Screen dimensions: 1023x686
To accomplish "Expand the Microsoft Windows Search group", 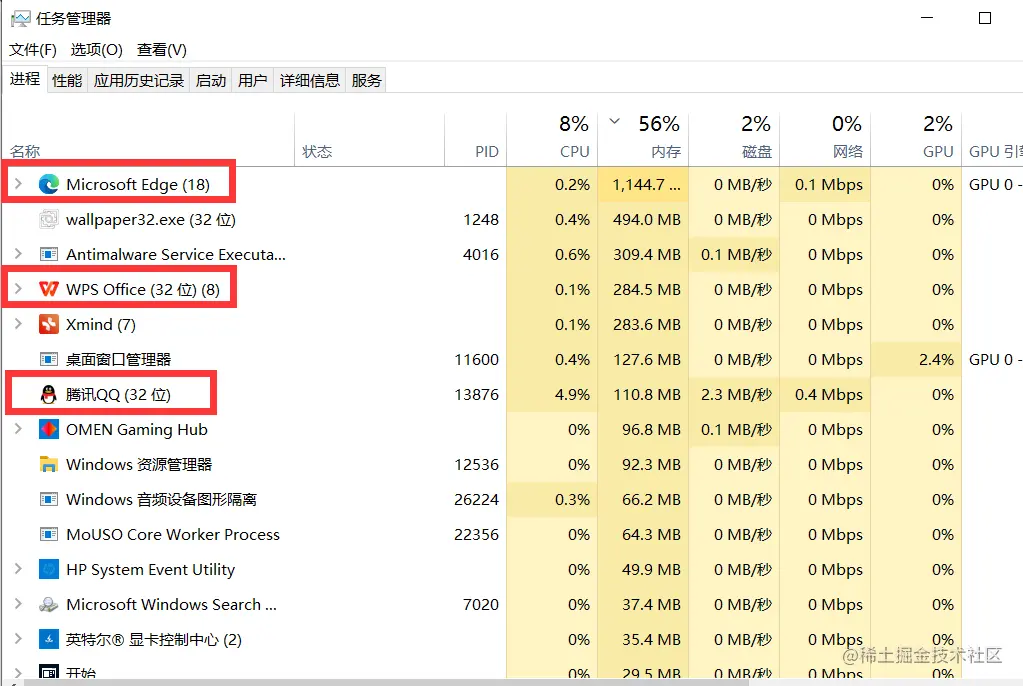I will (18, 604).
